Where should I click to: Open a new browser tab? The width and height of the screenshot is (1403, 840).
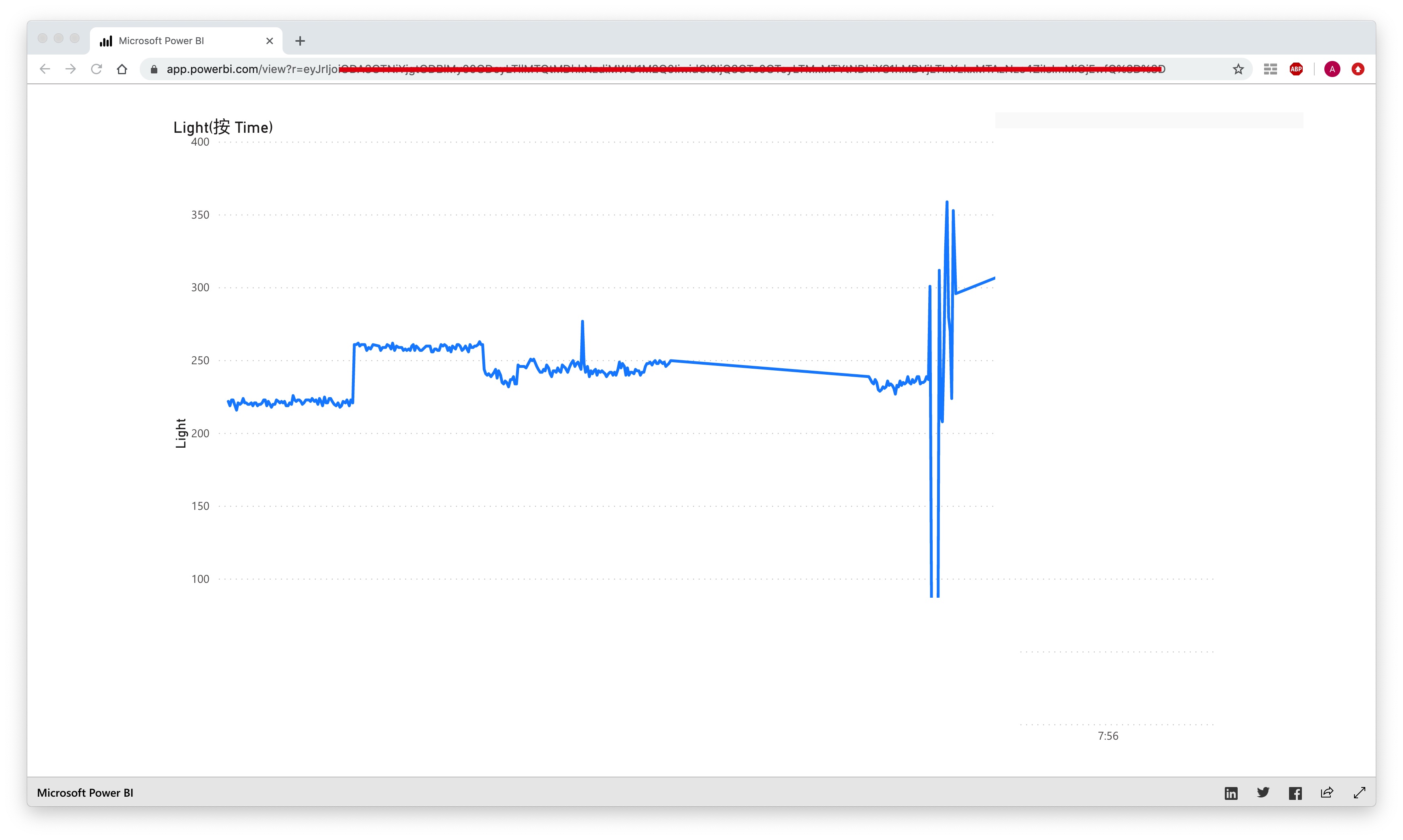(x=300, y=41)
